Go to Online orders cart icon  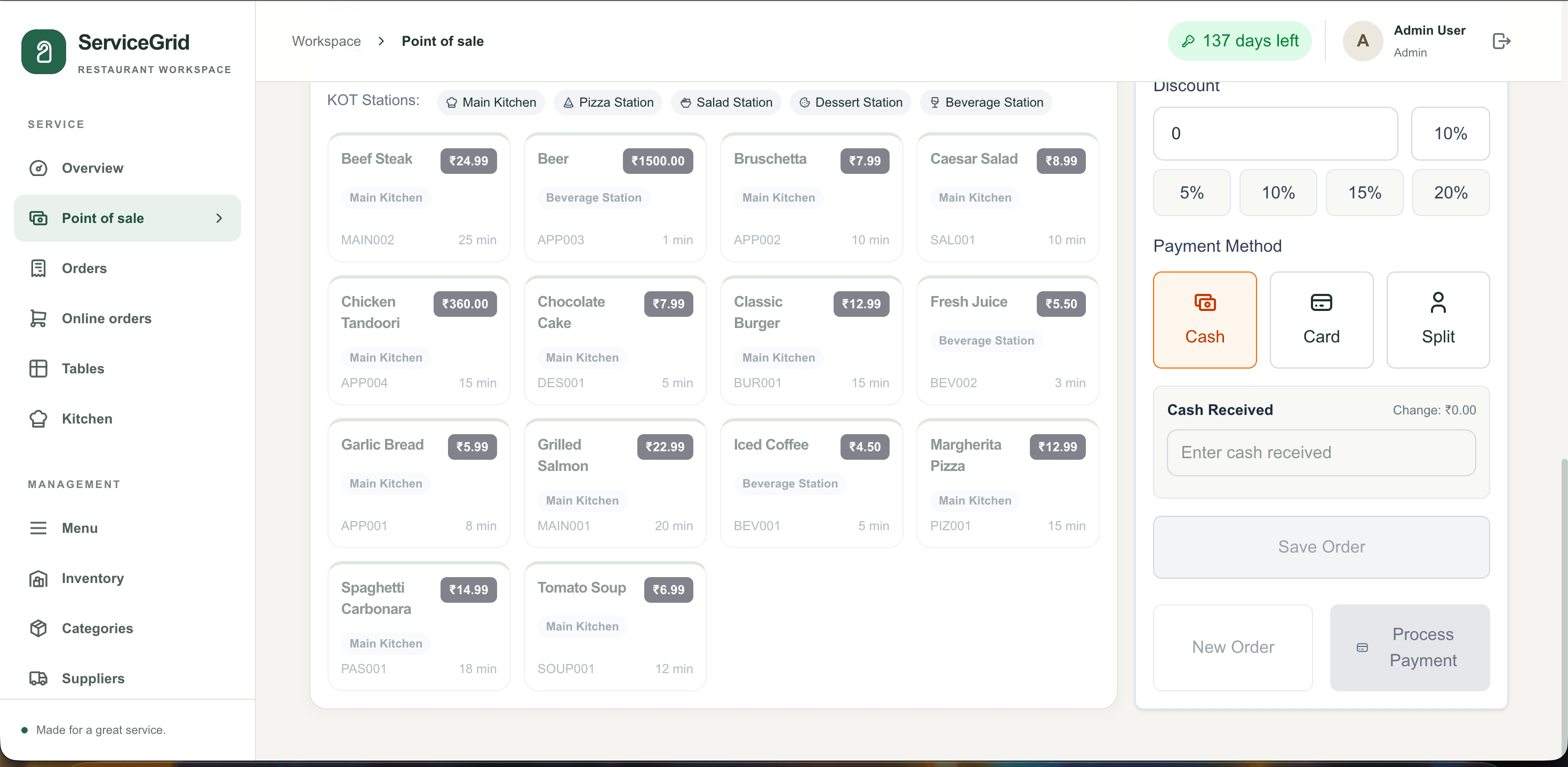tap(38, 318)
